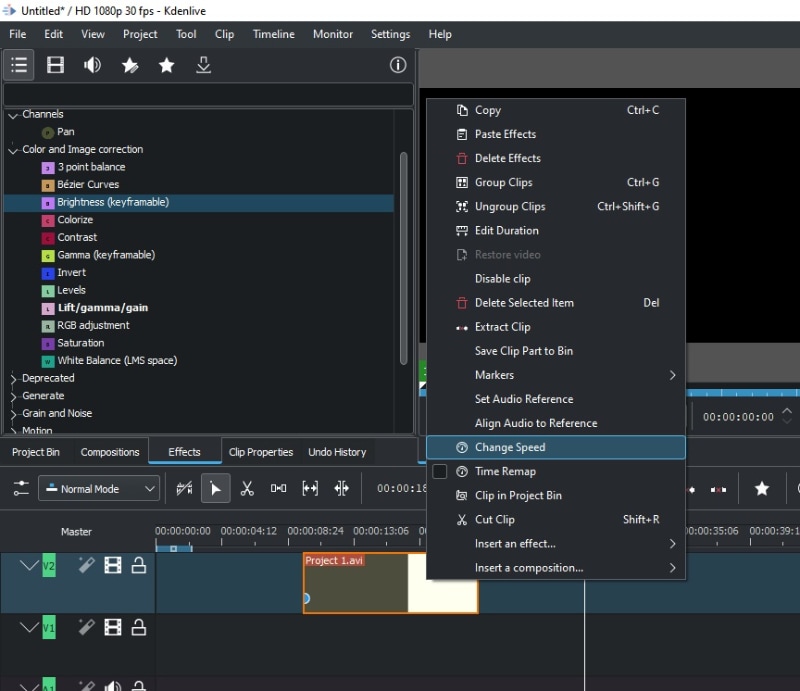Open Markers submenu
This screenshot has height=691, width=800.
click(x=556, y=375)
